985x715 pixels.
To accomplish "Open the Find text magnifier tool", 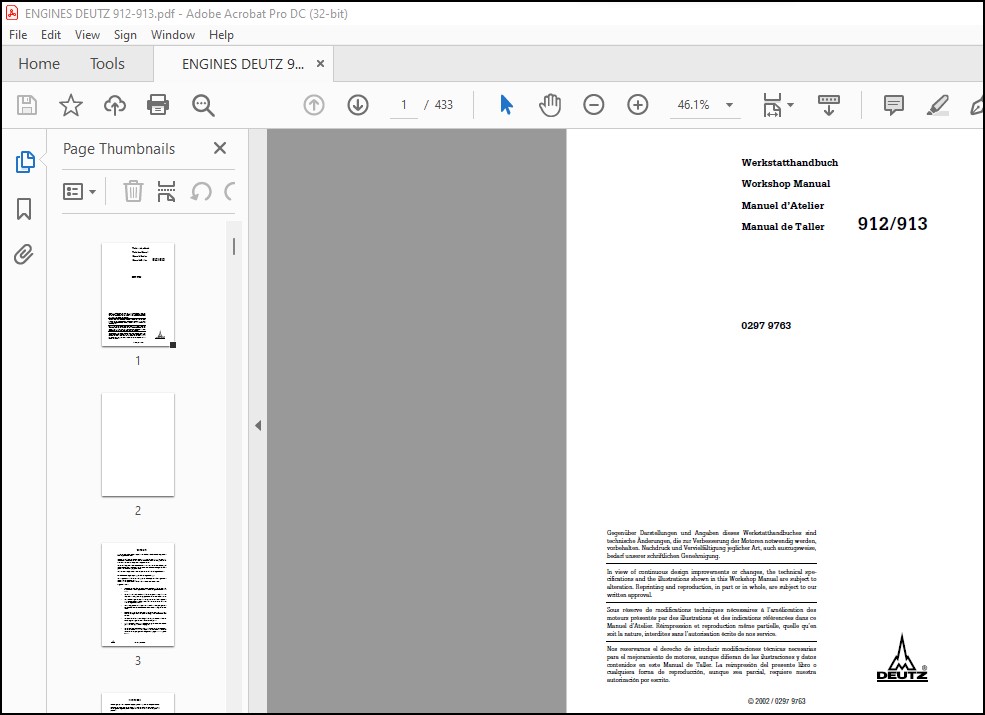I will [203, 105].
